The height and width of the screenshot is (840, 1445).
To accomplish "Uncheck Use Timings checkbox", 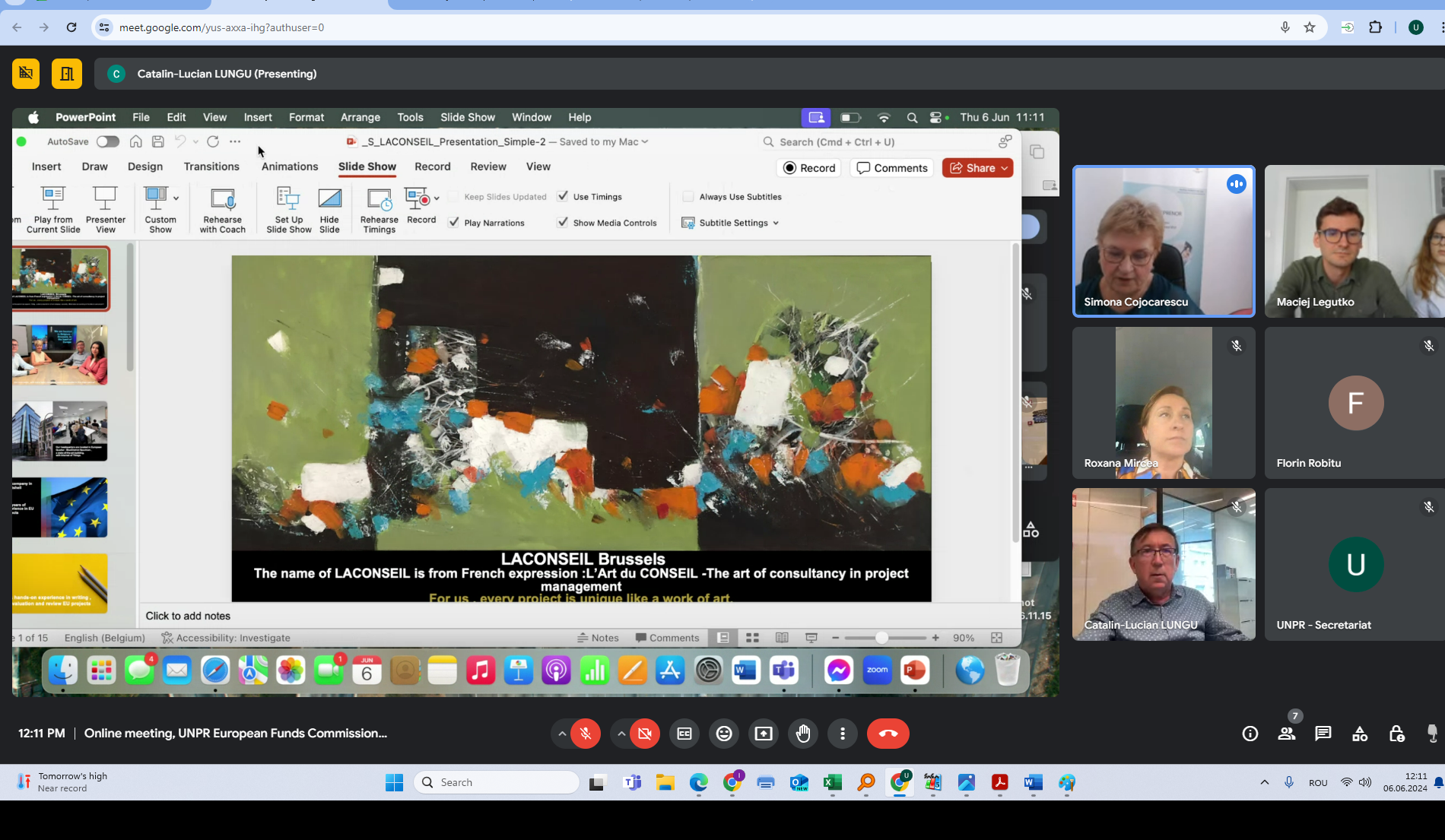I will [563, 197].
